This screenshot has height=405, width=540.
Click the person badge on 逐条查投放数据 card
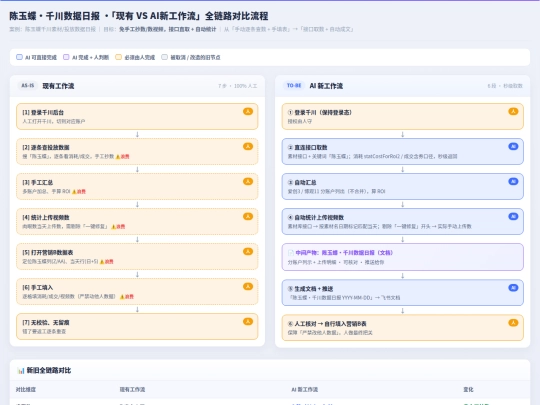248,147
